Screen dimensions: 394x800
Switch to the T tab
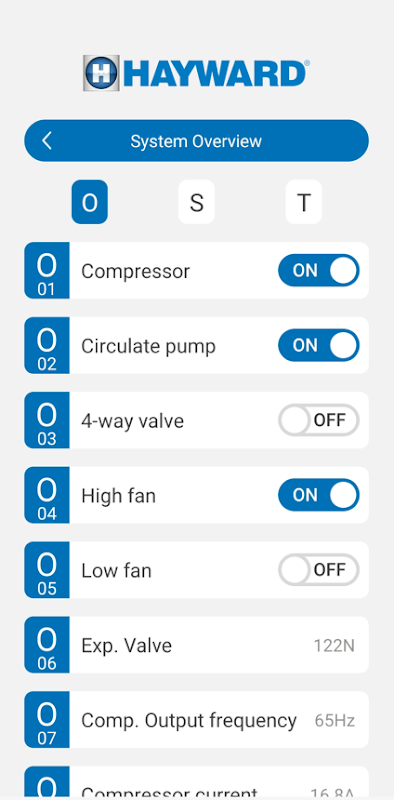click(x=304, y=202)
